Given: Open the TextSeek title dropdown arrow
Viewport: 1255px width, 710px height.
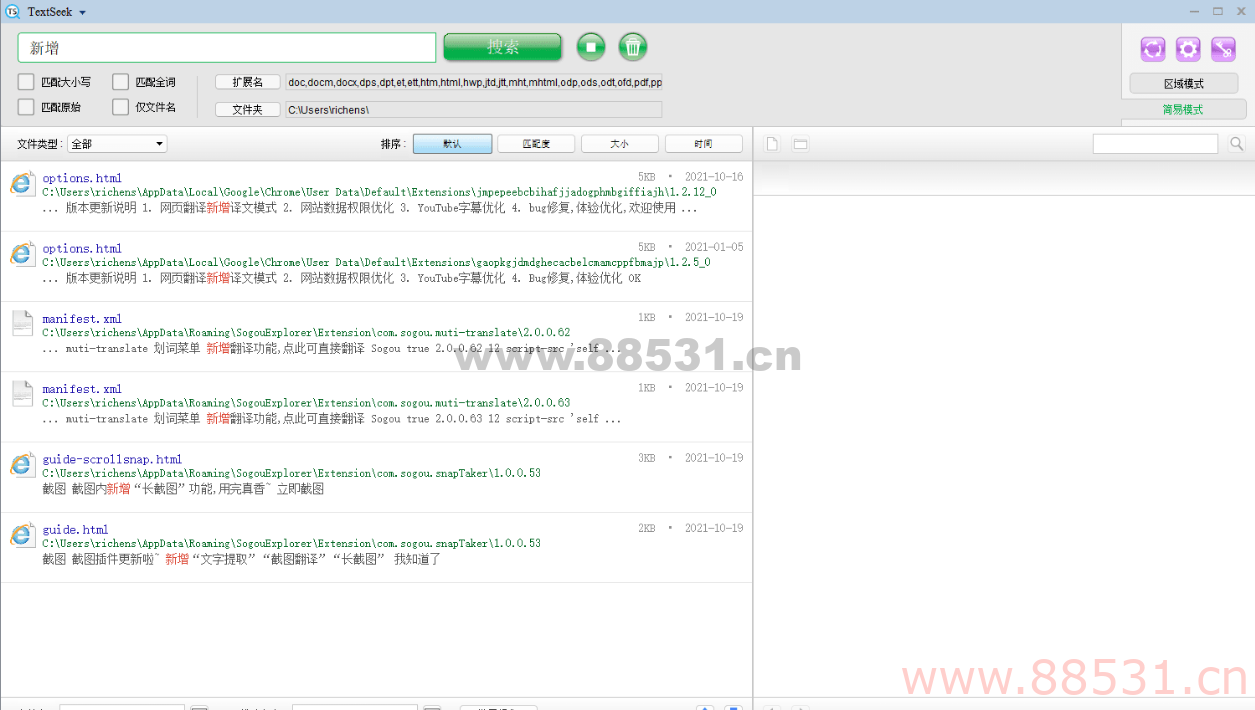Looking at the screenshot, I should tap(82, 13).
